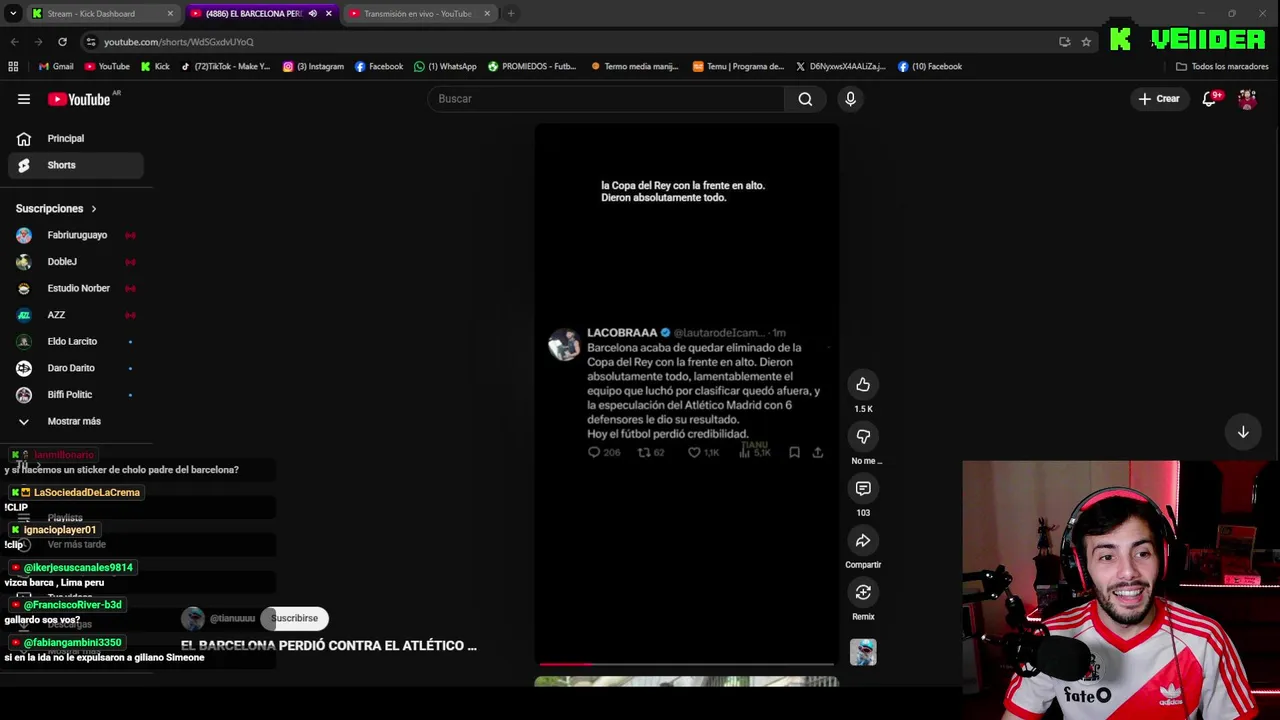This screenshot has width=1280, height=720.
Task: Open the notifications bell
Action: click(1209, 99)
